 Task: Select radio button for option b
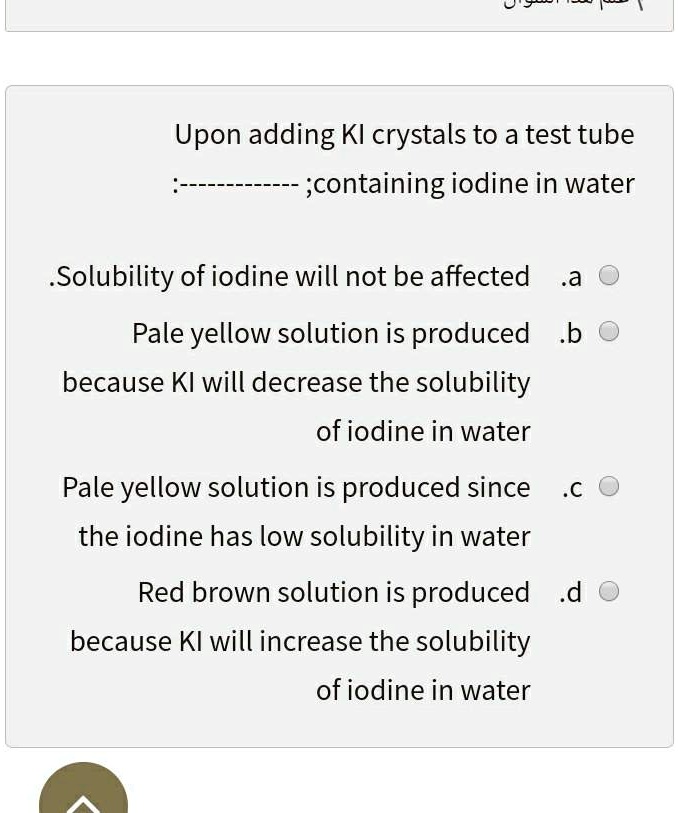(609, 332)
